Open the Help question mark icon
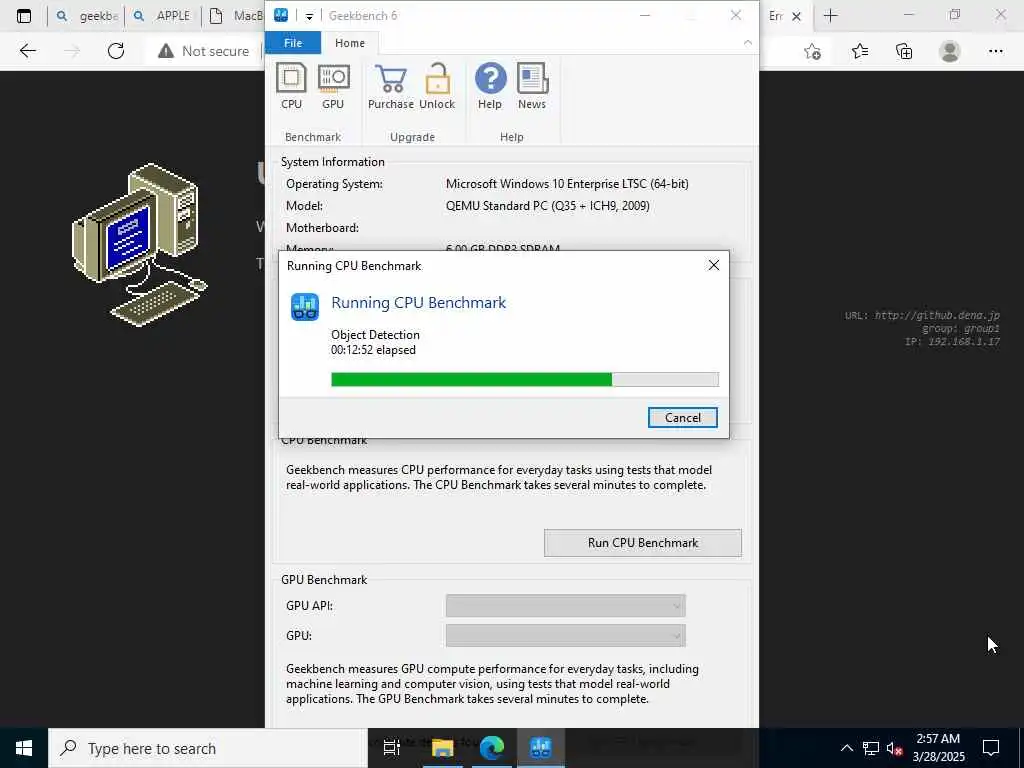1024x768 pixels. tap(490, 86)
